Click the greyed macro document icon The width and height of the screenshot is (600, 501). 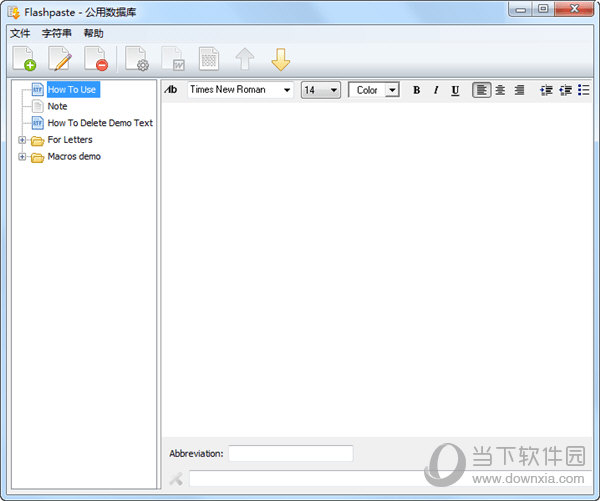(173, 59)
